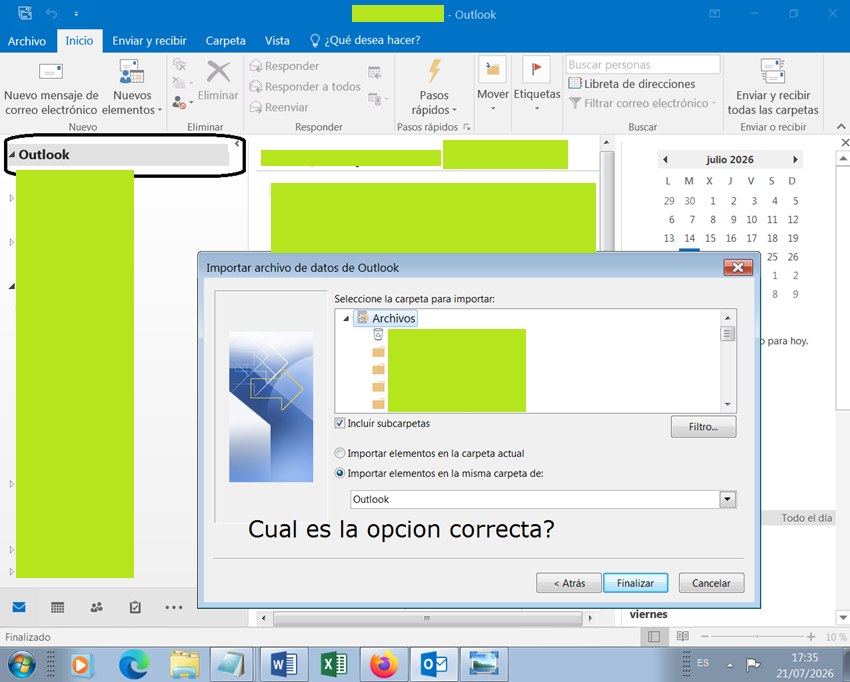Viewport: 850px width, 682px height.
Task: Click the Undo arrow in title bar
Action: click(51, 14)
